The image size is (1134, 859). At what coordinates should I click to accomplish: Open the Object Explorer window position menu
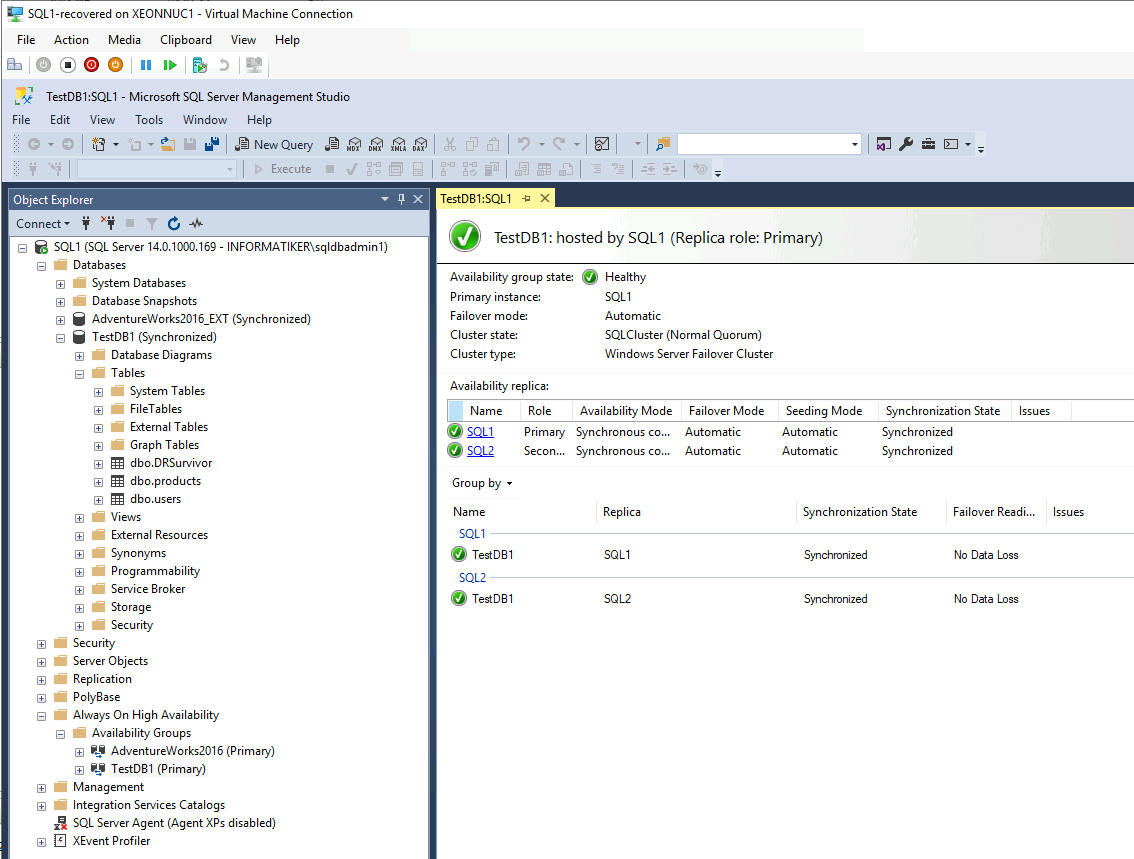pos(385,200)
